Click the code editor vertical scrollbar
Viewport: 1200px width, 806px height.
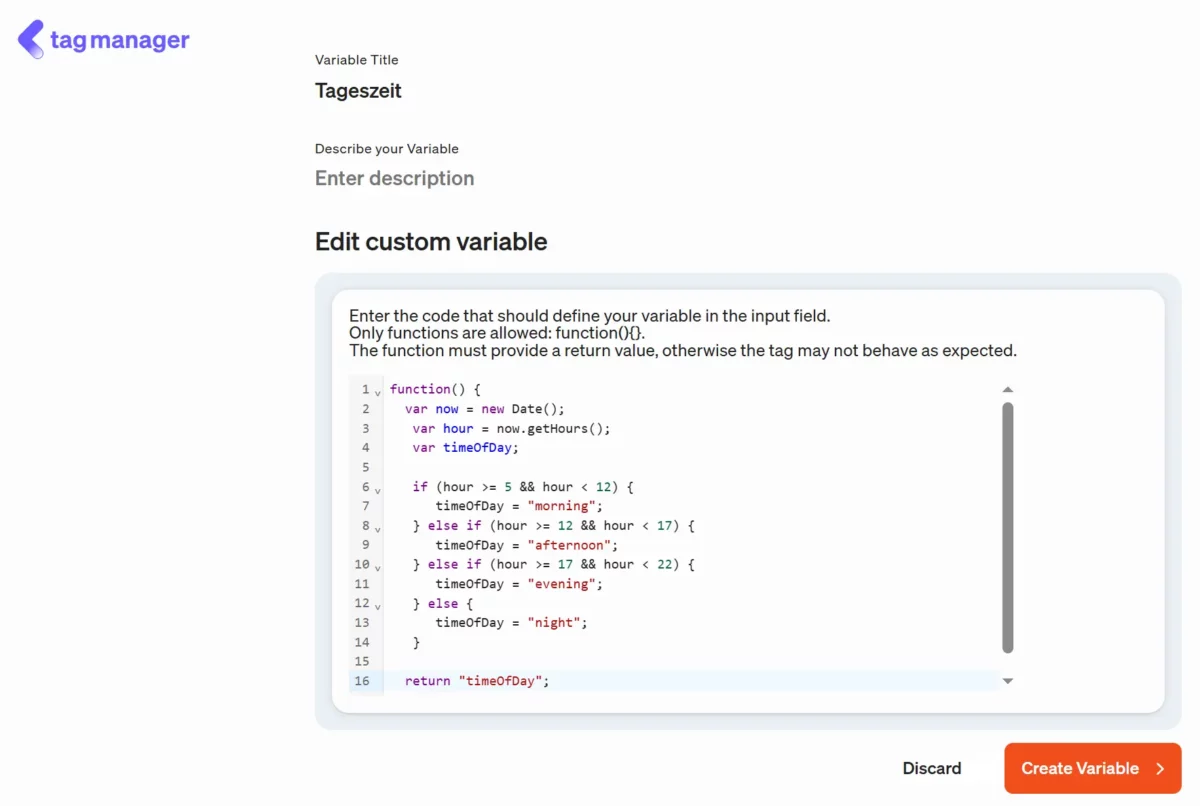tap(1007, 527)
